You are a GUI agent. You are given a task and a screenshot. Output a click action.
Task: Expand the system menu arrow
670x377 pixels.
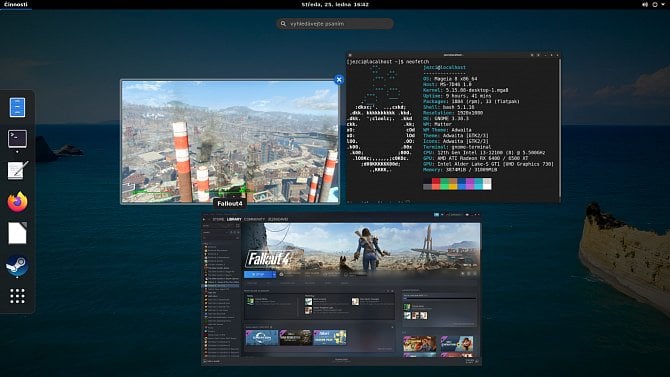click(x=663, y=4)
